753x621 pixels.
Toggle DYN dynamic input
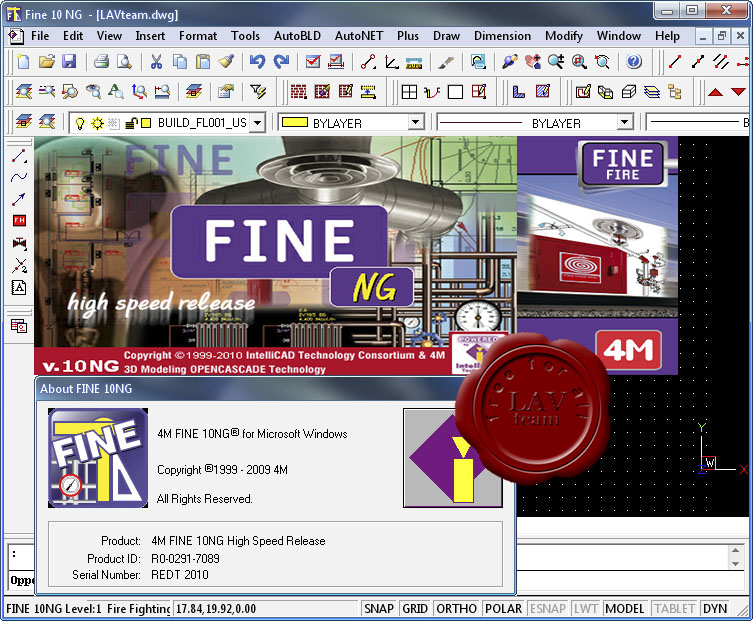(715, 609)
